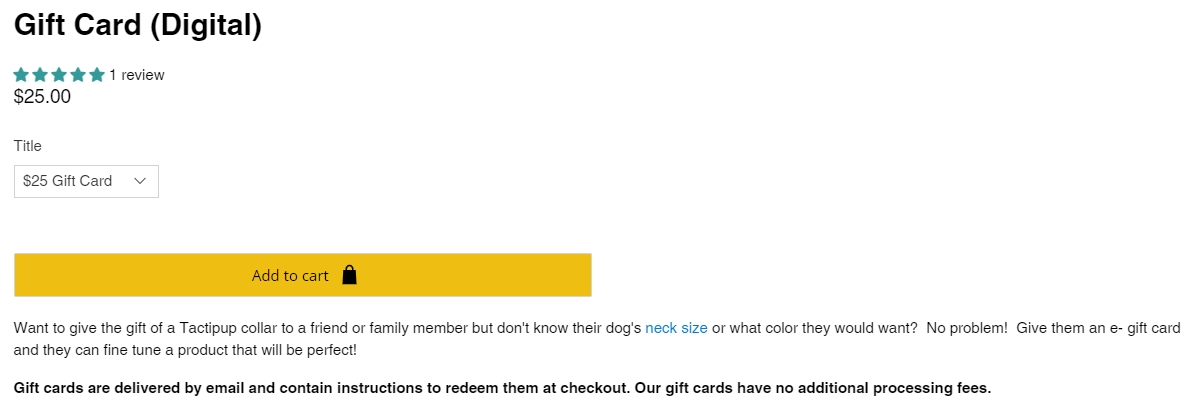
Task: Click the $25.00 price text
Action: 42,97
